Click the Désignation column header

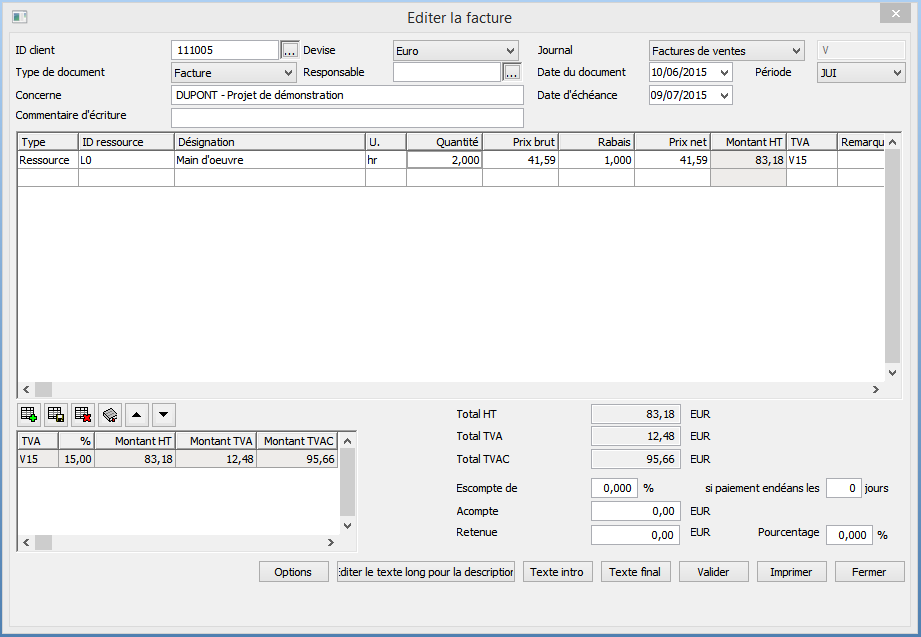coord(269,142)
